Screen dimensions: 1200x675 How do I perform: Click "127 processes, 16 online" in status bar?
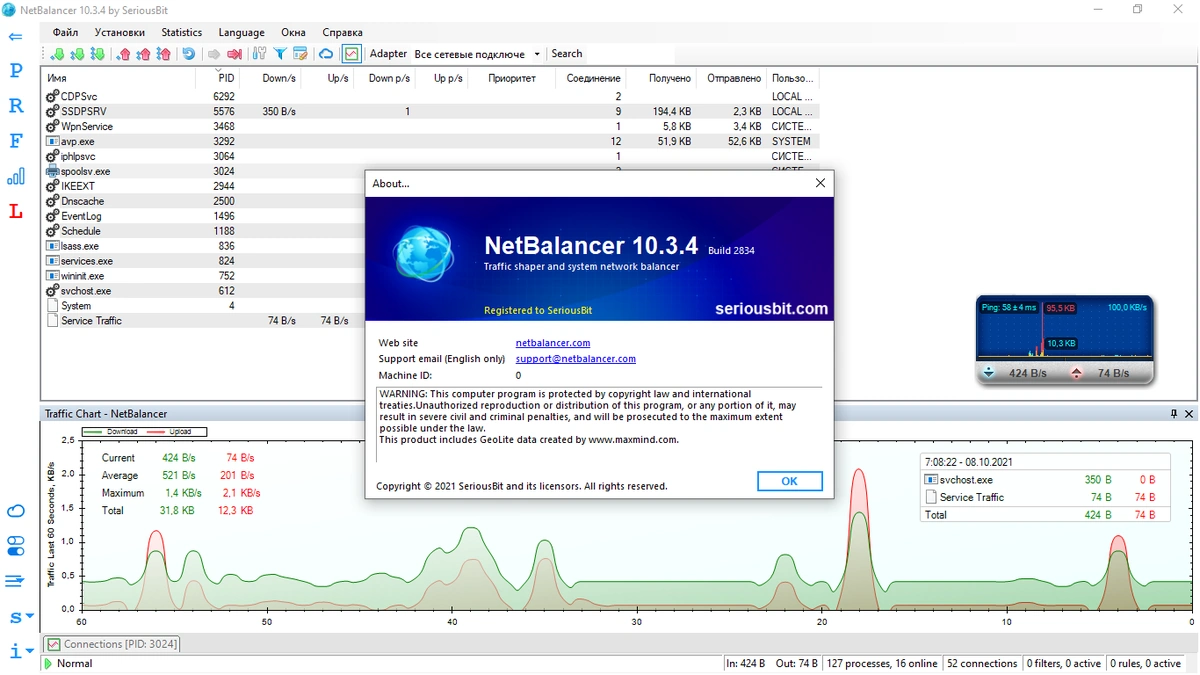pyautogui.click(x=882, y=663)
